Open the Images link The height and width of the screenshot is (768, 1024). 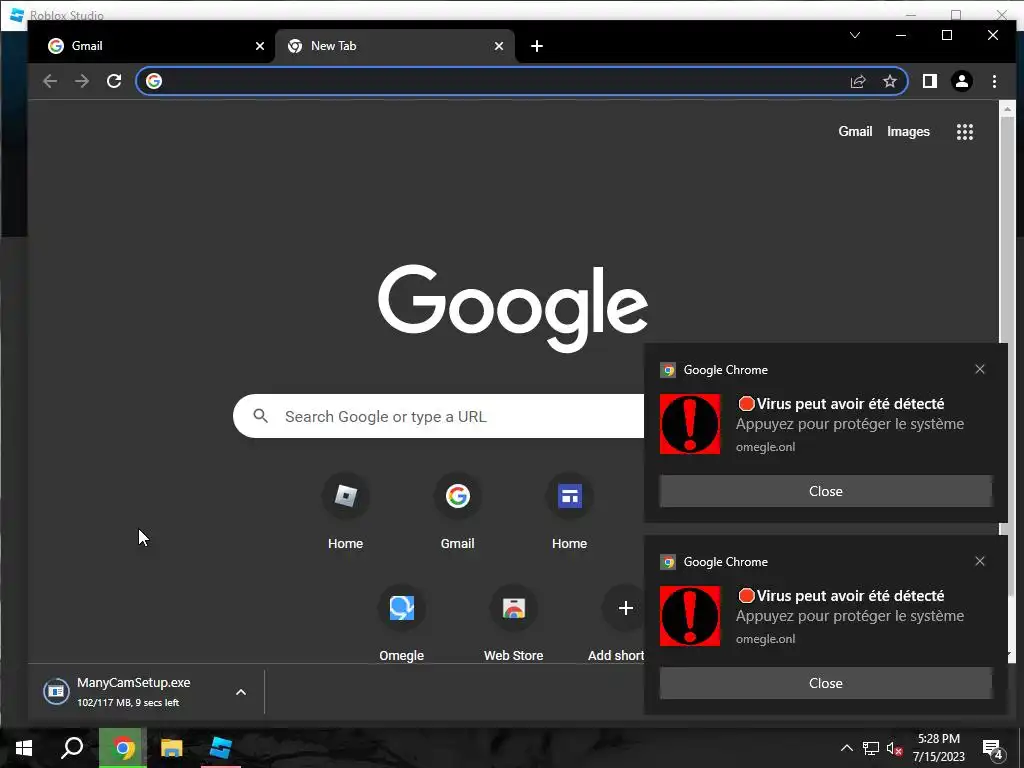908,131
